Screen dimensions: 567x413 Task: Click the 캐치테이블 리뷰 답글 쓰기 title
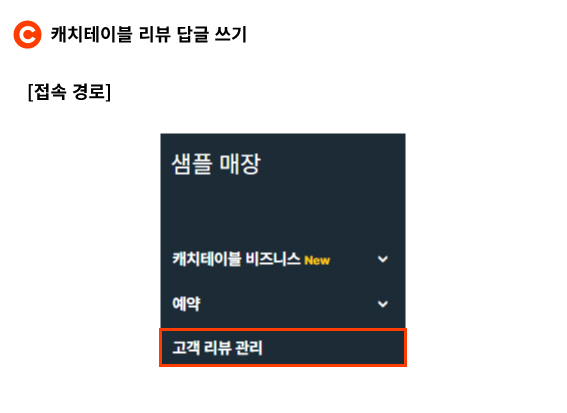tap(149, 34)
